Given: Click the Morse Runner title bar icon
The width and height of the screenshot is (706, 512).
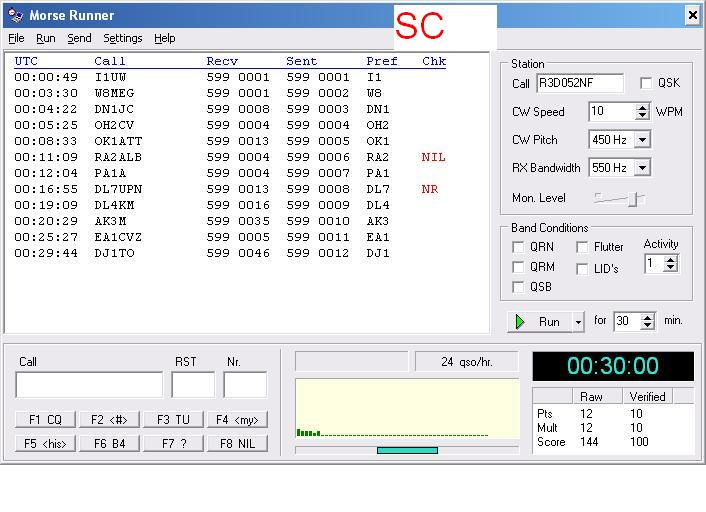Looking at the screenshot, I should click(15, 15).
